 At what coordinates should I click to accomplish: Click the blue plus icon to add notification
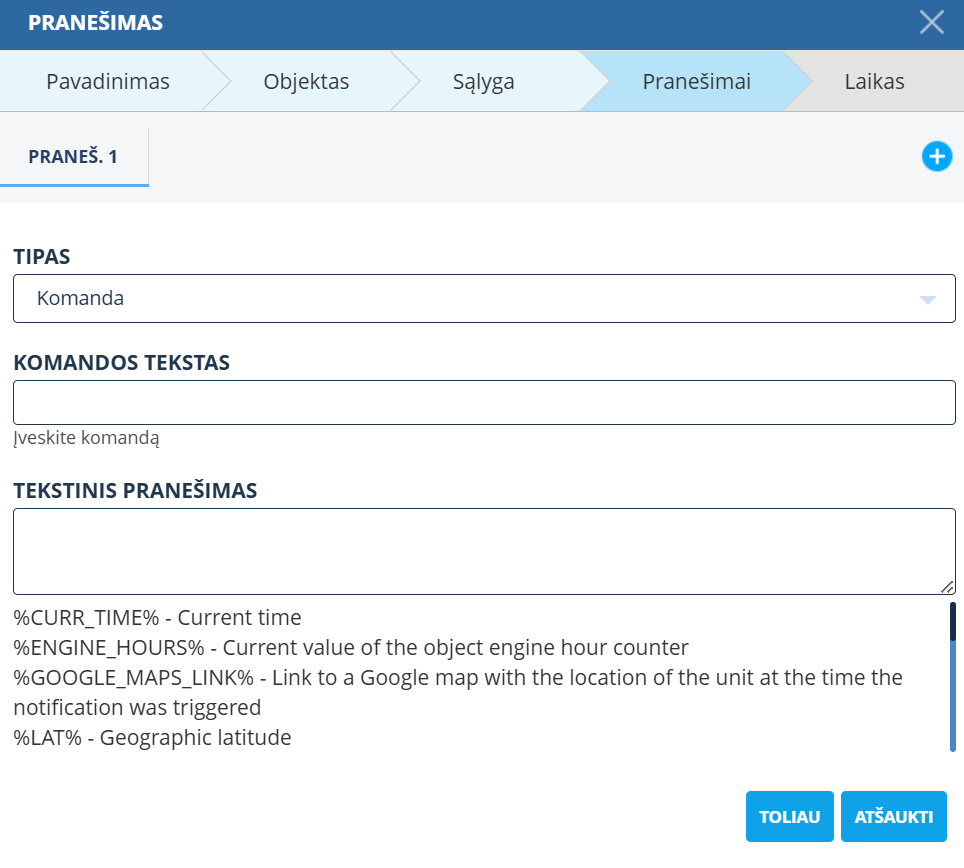[x=936, y=157]
